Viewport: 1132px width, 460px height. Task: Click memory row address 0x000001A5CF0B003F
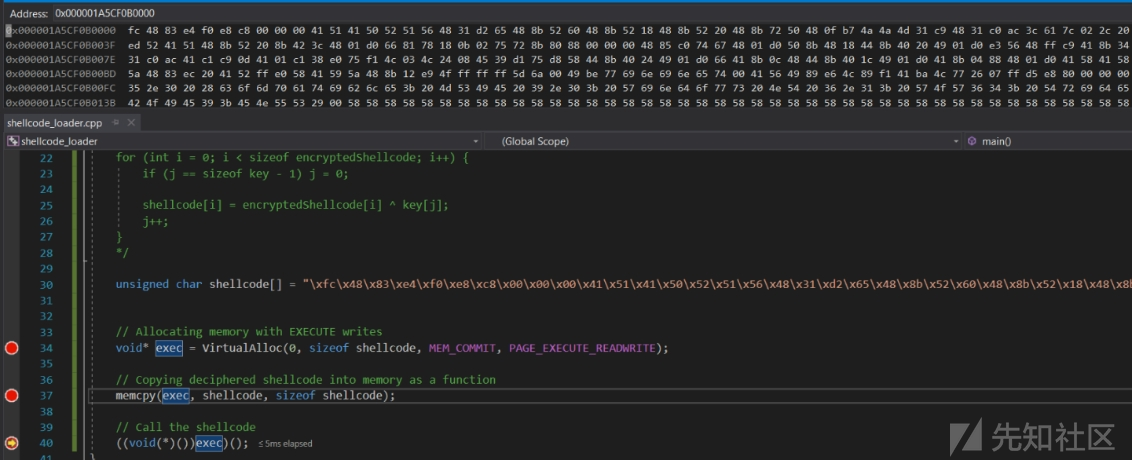point(61,45)
